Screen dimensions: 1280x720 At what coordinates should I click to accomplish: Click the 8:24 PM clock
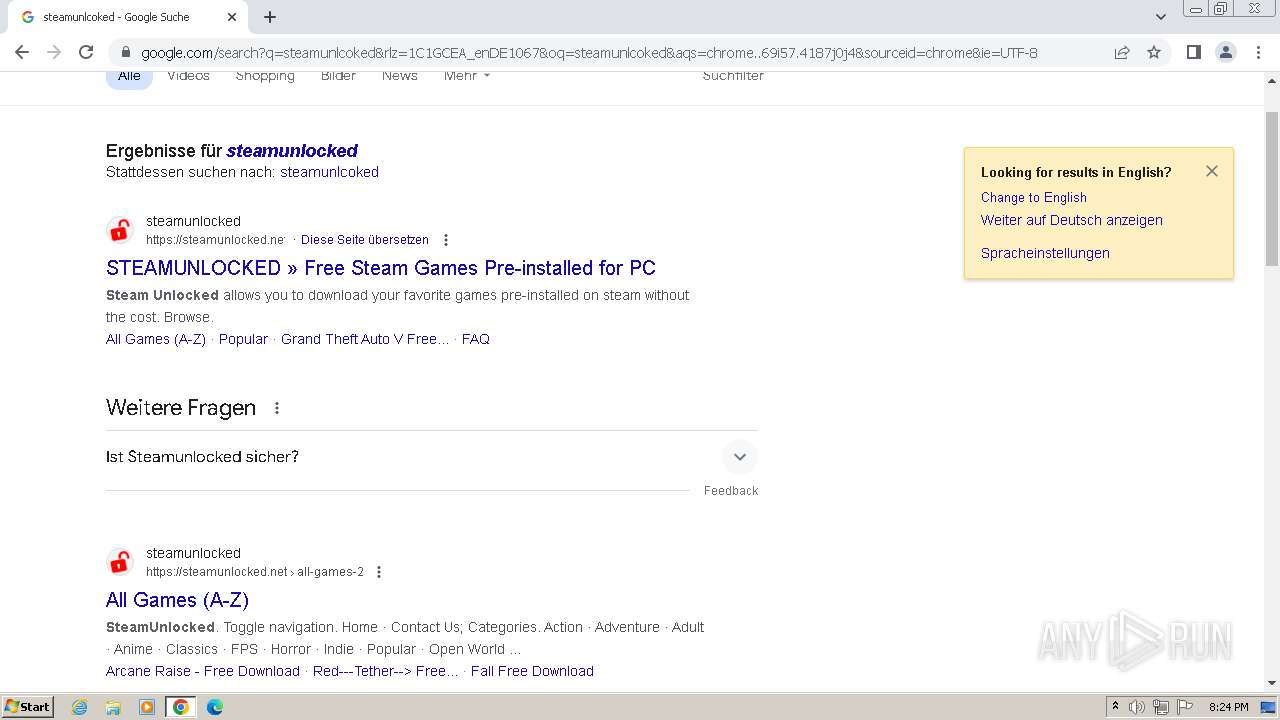(1228, 707)
